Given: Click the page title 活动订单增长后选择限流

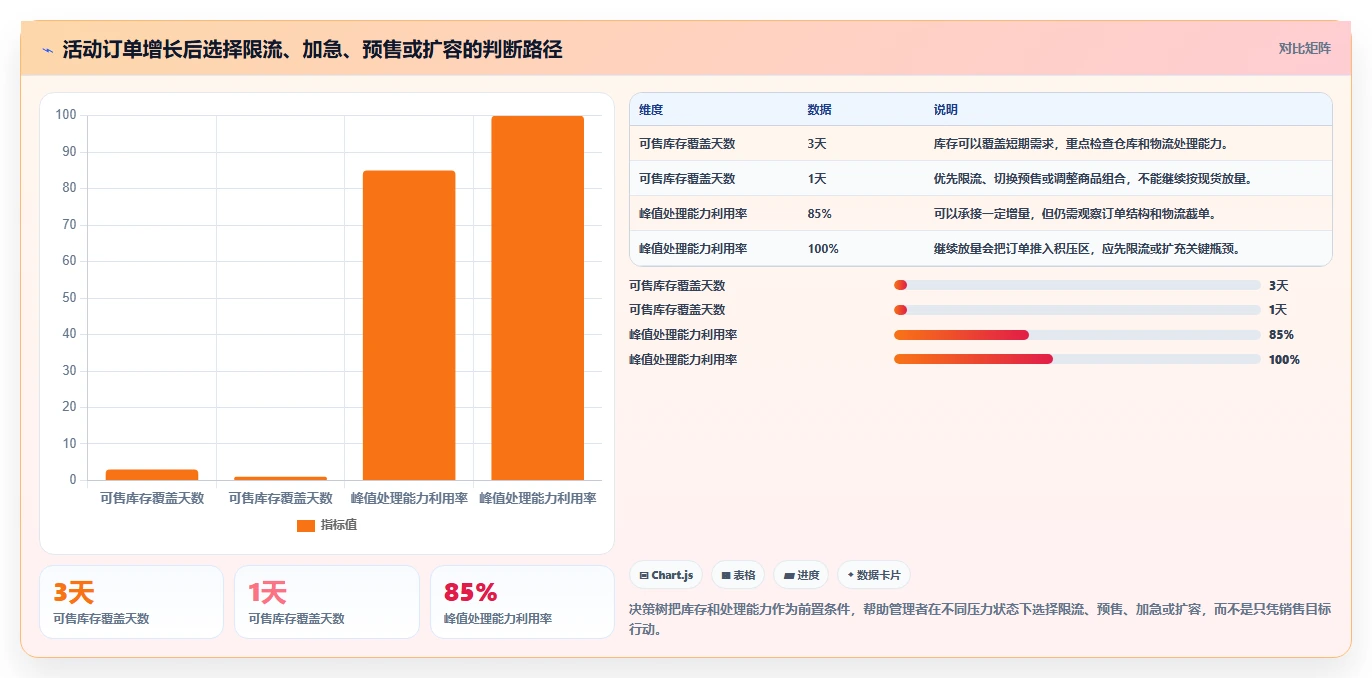Looking at the screenshot, I should pos(312,50).
